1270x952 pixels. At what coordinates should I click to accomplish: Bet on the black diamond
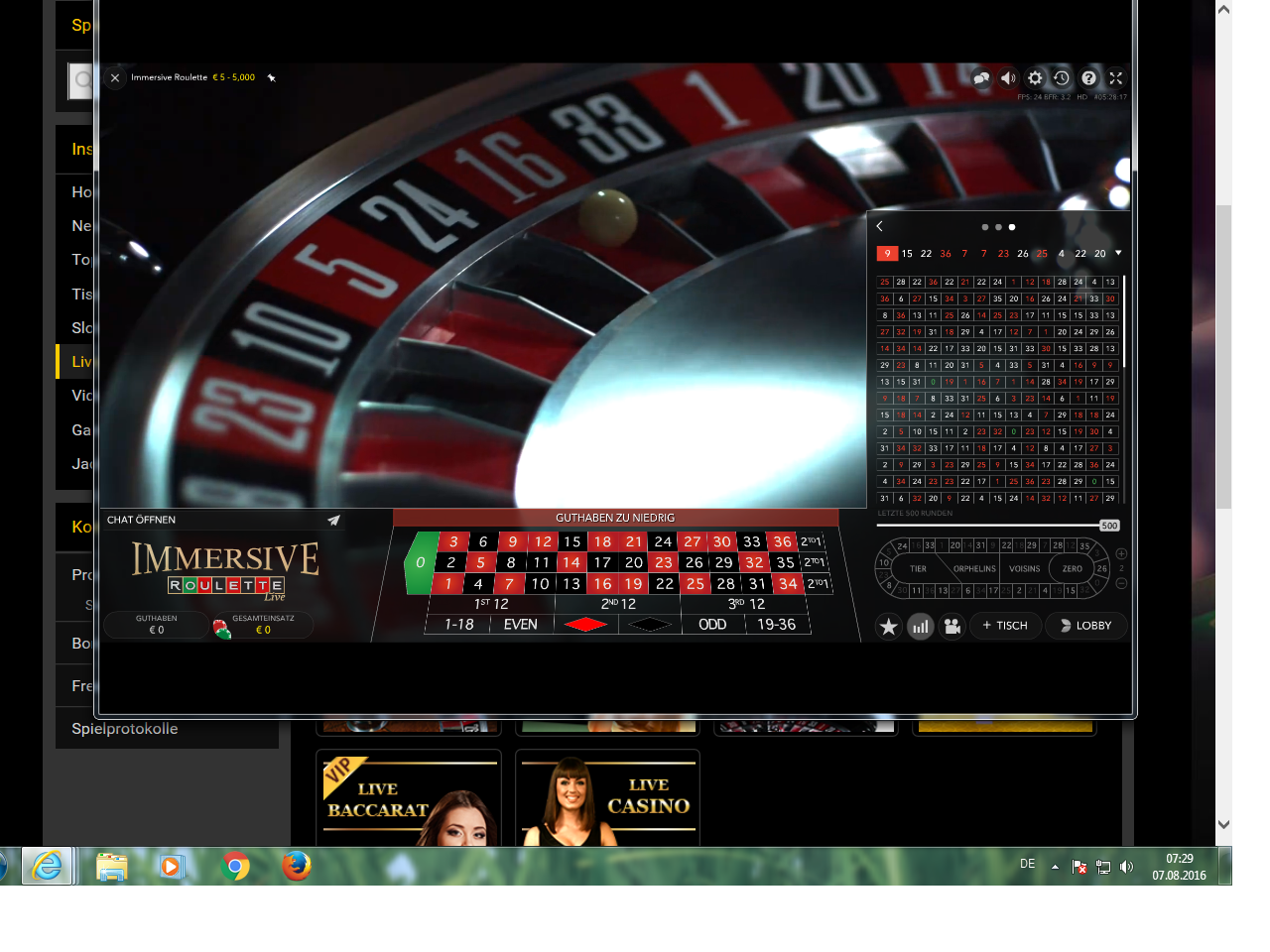[650, 624]
